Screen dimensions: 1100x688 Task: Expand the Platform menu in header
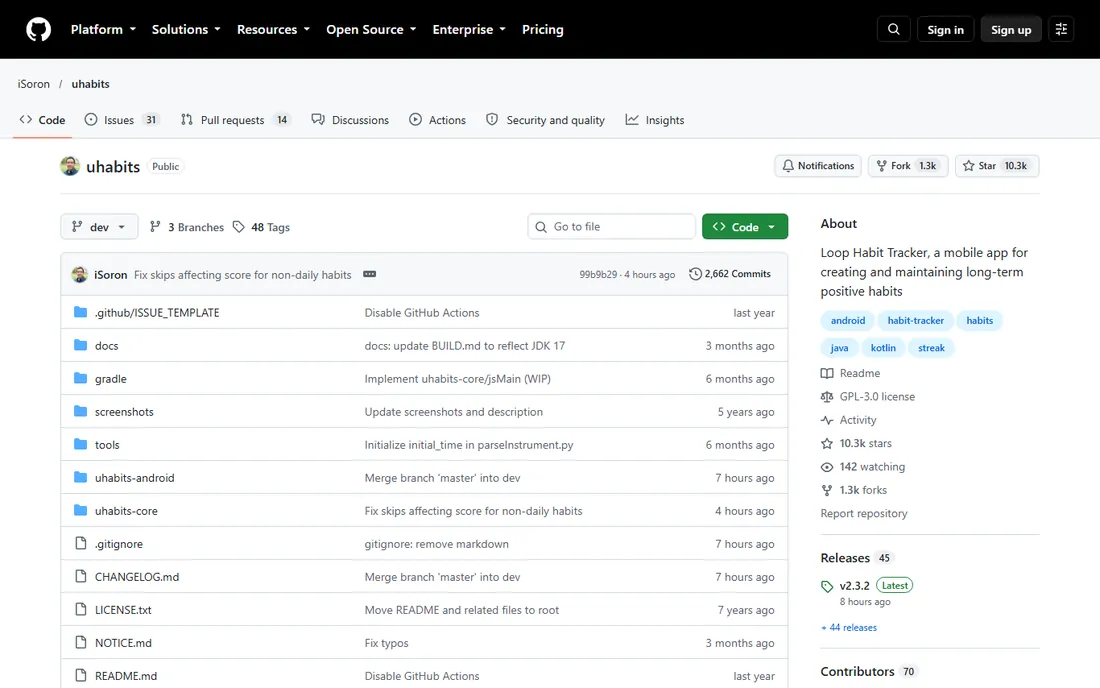click(x=103, y=29)
